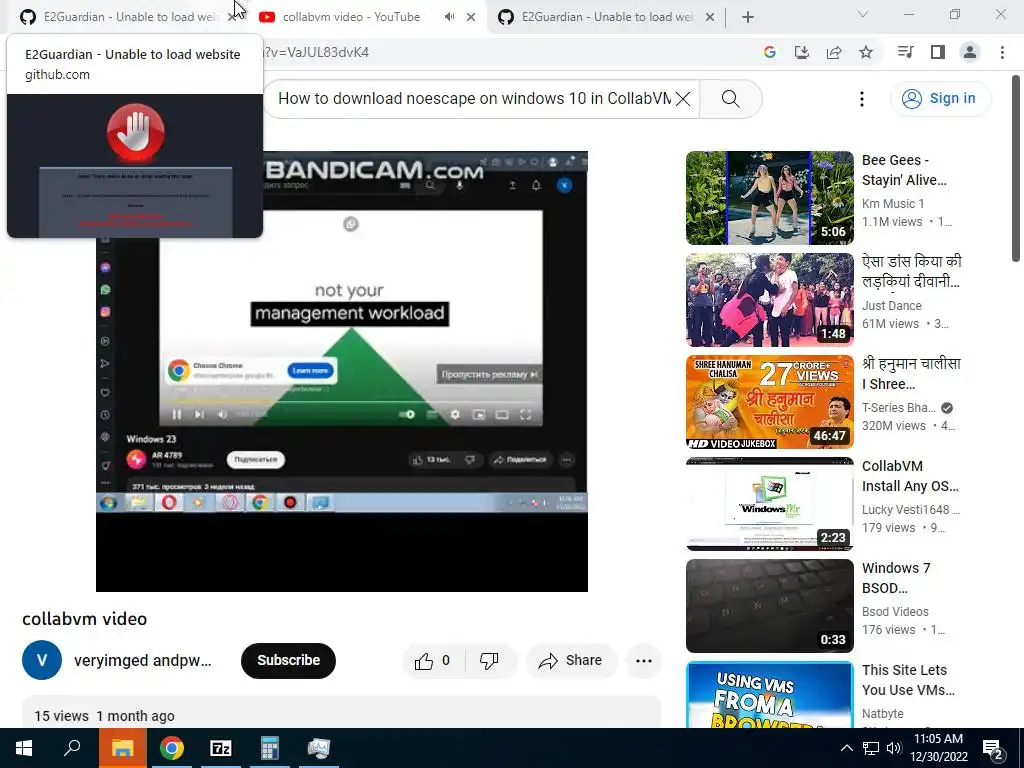Open the Bee Gees Stayin' Alive thumbnail
Viewport: 1024px width, 768px height.
click(769, 198)
